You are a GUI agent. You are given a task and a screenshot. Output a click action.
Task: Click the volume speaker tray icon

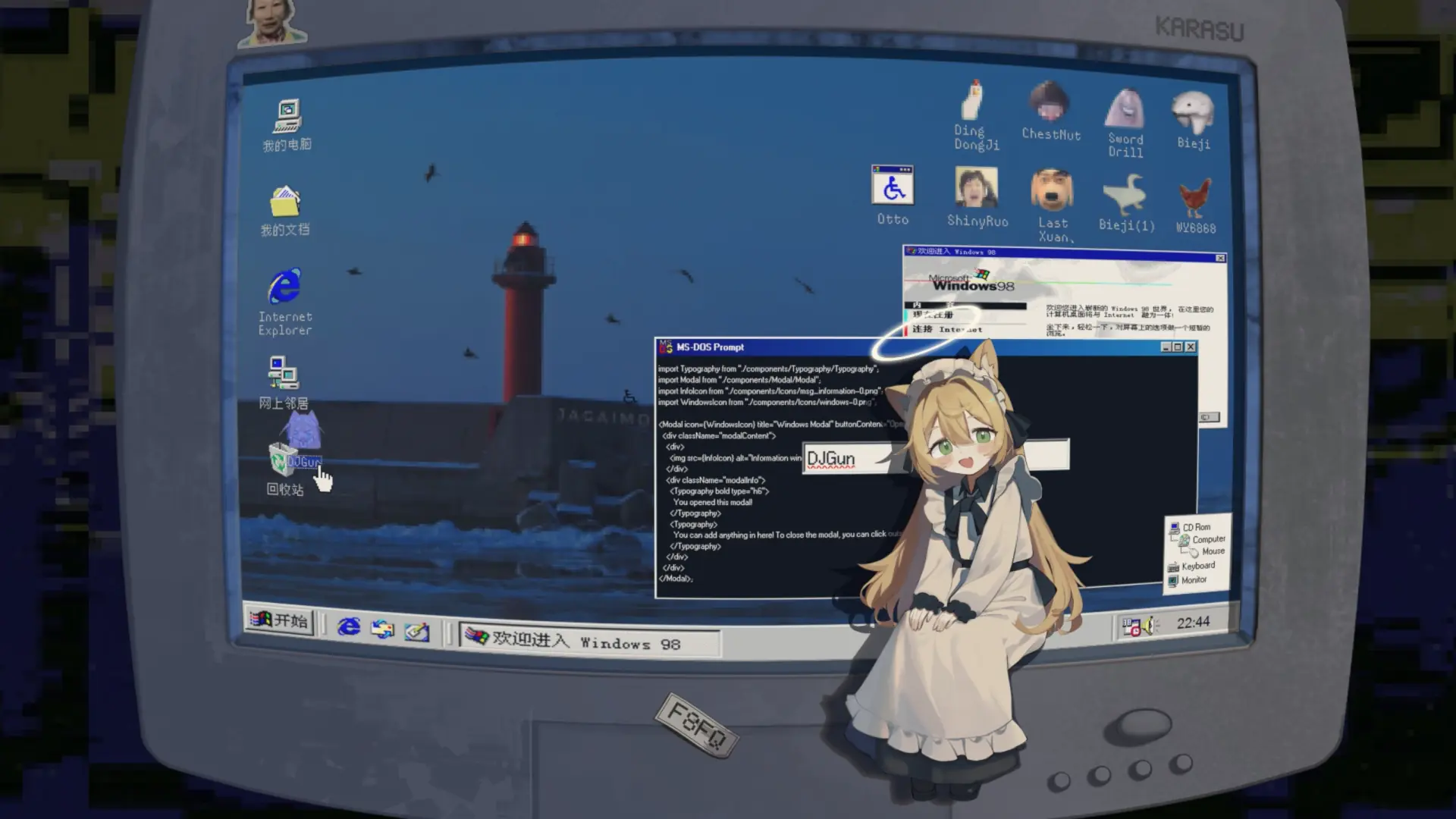[x=1148, y=626]
